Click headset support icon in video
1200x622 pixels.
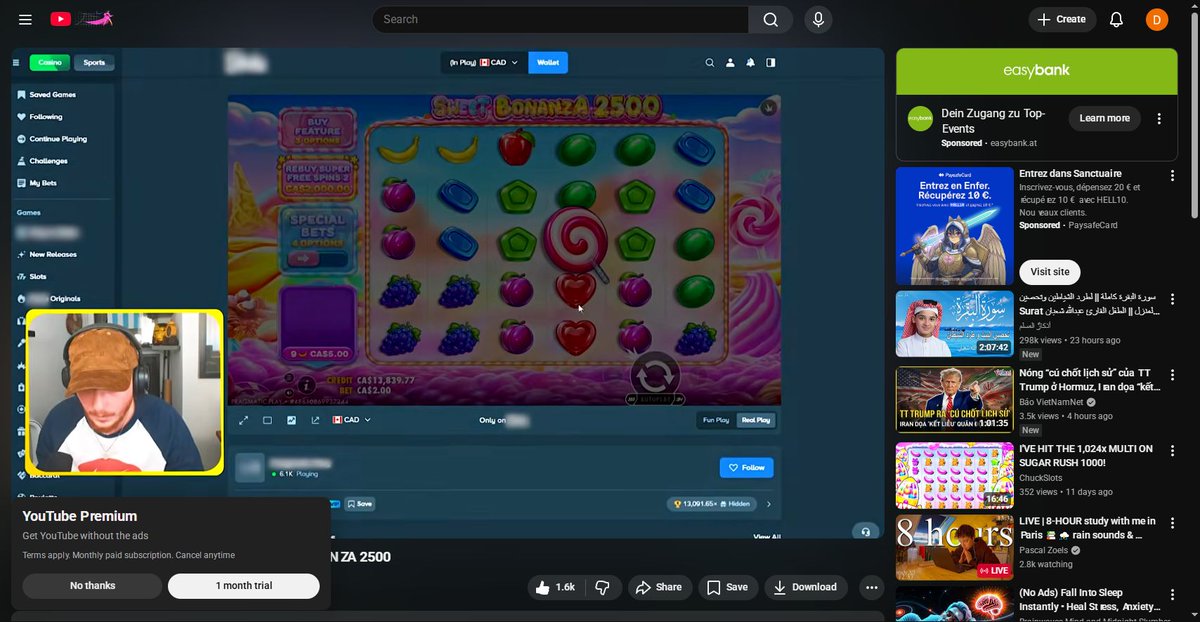[866, 531]
